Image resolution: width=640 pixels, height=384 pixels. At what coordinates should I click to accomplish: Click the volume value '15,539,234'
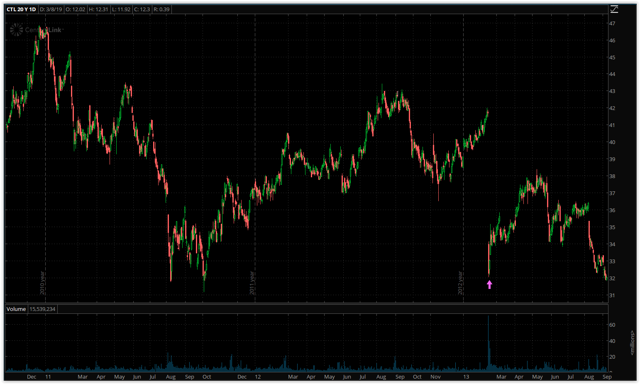click(x=42, y=309)
